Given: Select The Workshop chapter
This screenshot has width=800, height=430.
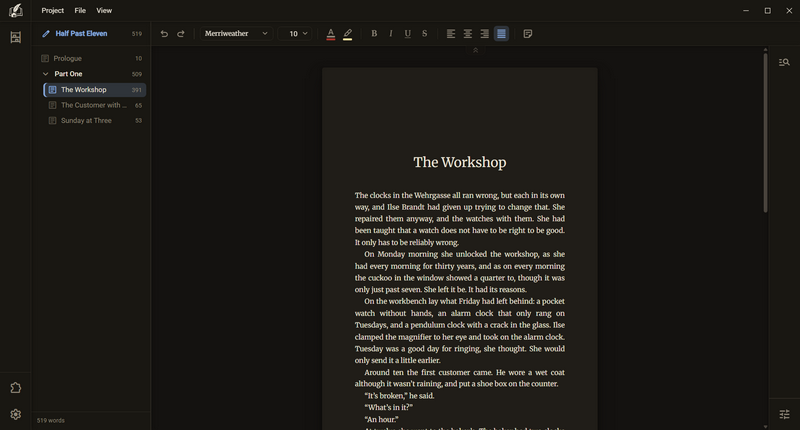Looking at the screenshot, I should [95, 90].
